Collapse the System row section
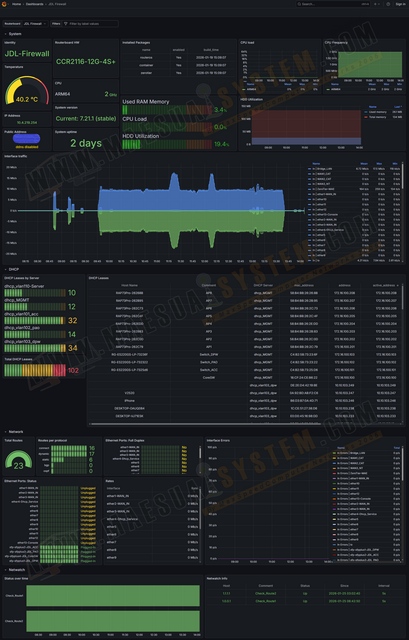This screenshot has height=640, width=409. [x=13, y=34]
